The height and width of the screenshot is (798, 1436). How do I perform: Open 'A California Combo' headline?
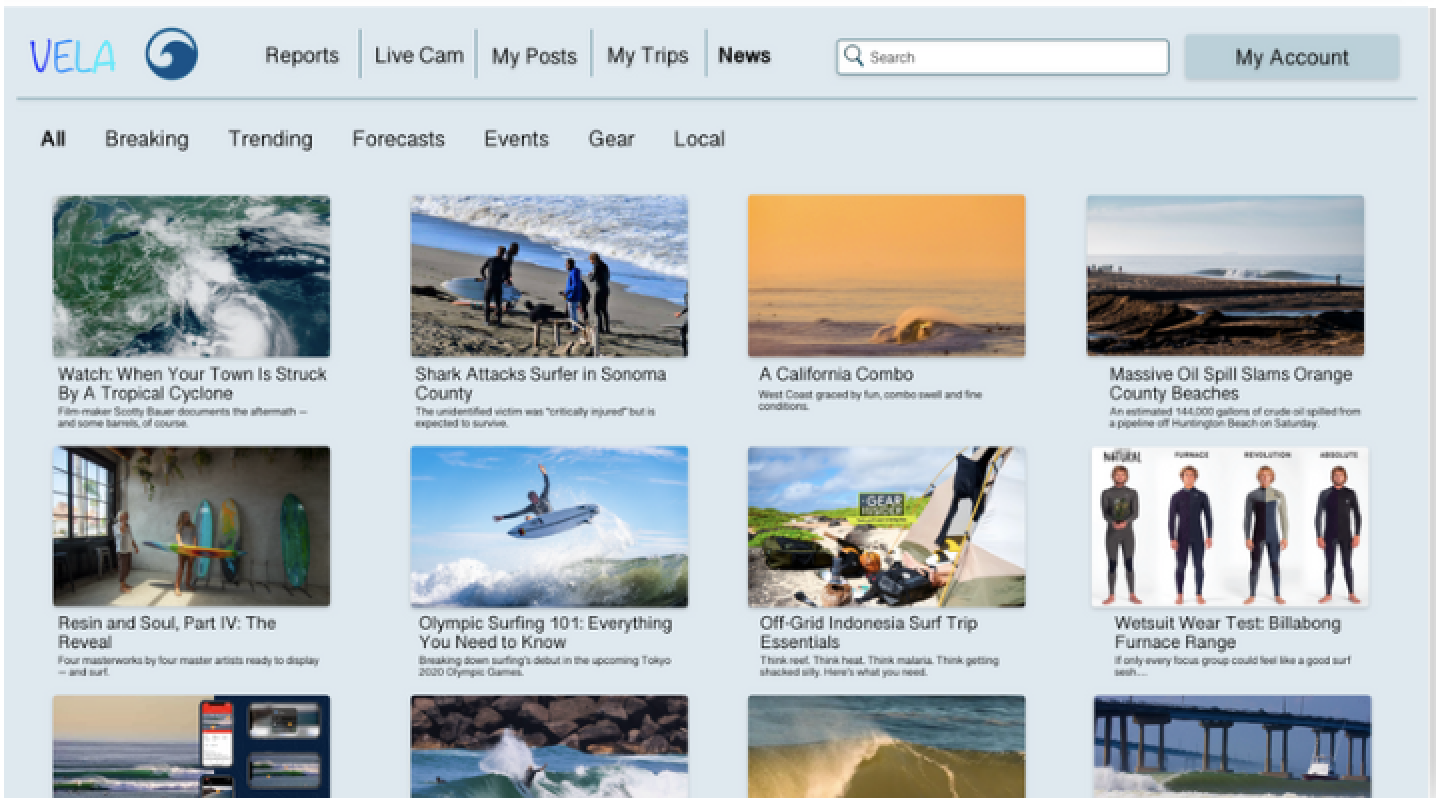point(836,374)
